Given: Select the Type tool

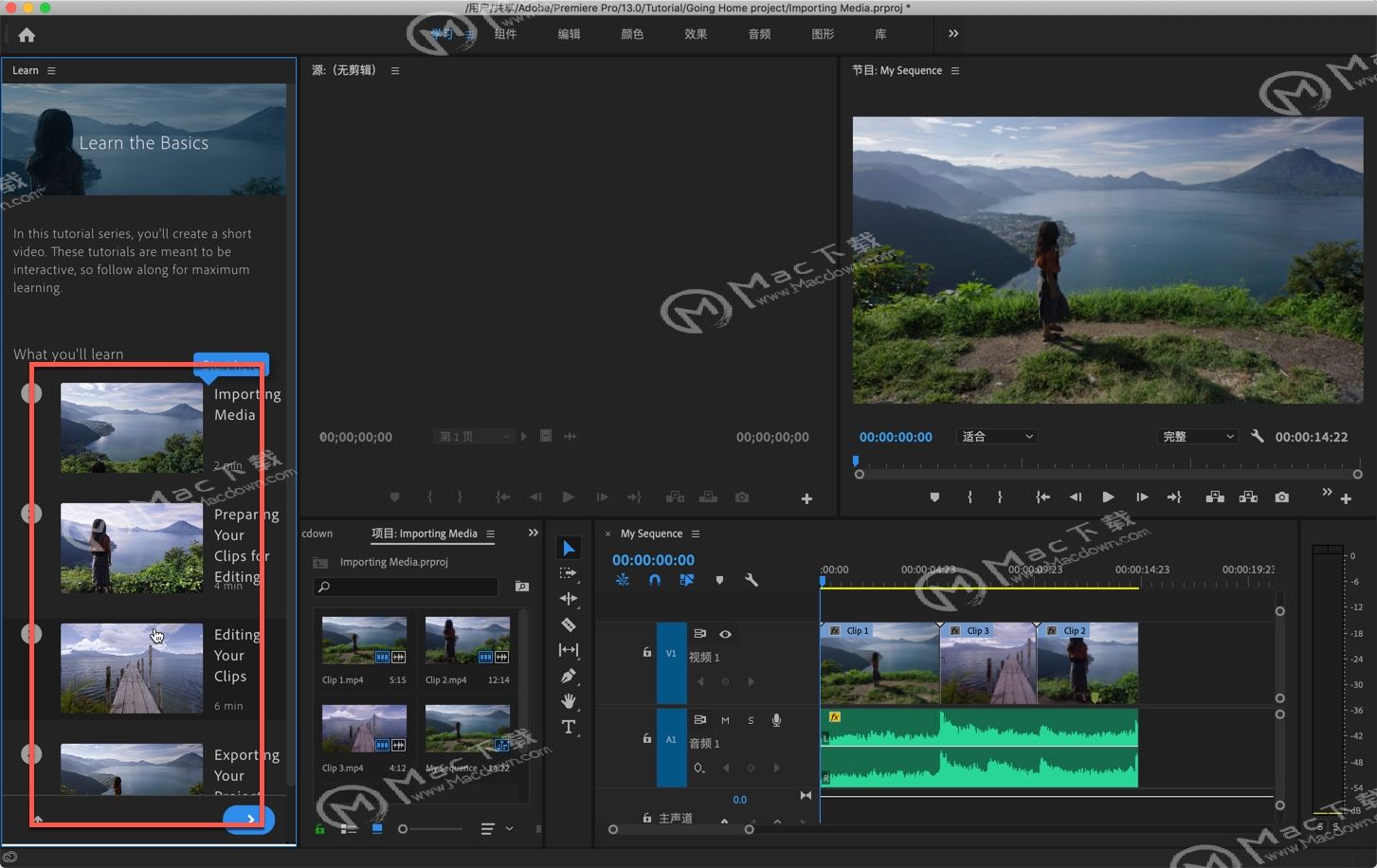Looking at the screenshot, I should coord(569,727).
